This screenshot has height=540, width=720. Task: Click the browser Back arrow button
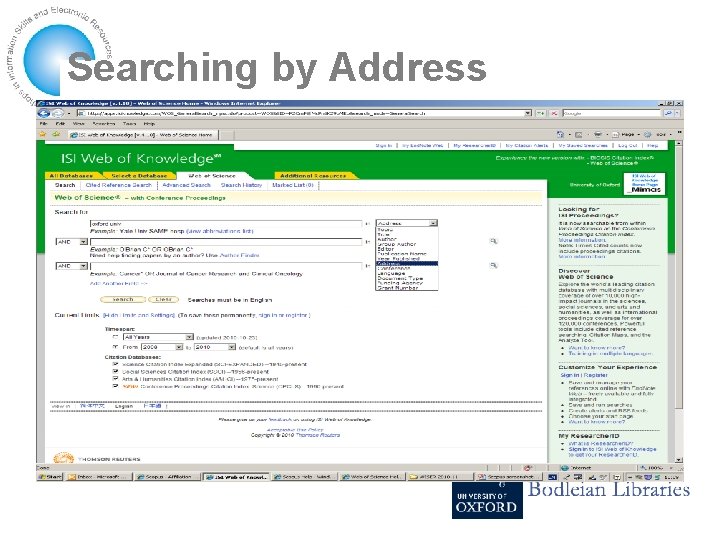pos(44,113)
